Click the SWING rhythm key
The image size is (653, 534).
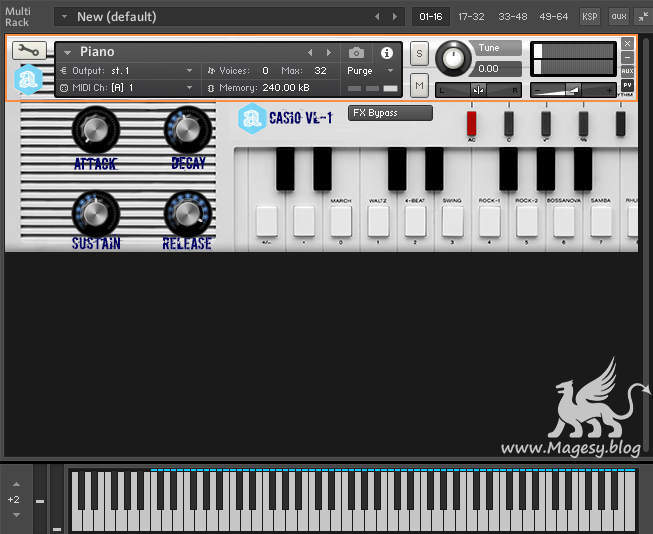452,221
